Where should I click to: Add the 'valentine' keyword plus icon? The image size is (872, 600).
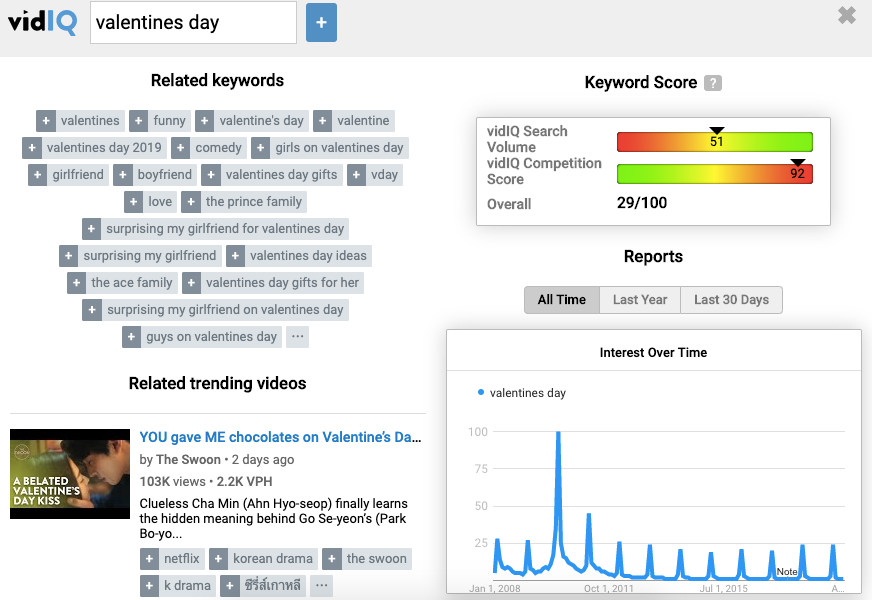pyautogui.click(x=322, y=121)
